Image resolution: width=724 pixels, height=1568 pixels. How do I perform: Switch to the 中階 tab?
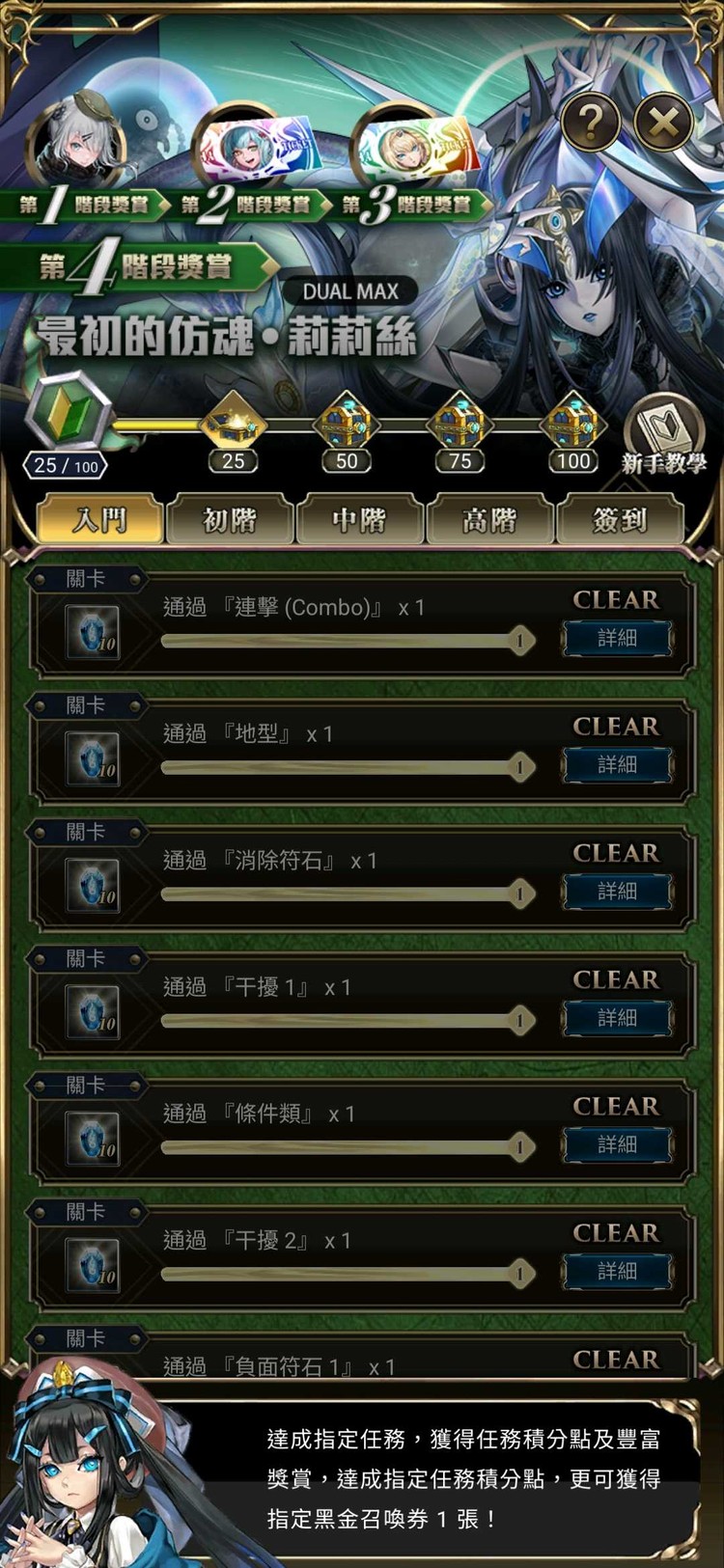[x=359, y=520]
